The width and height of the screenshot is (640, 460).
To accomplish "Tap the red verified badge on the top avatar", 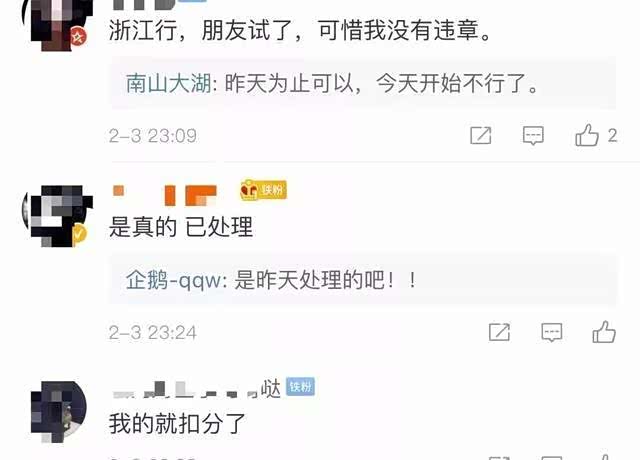I will pyautogui.click(x=78, y=37).
